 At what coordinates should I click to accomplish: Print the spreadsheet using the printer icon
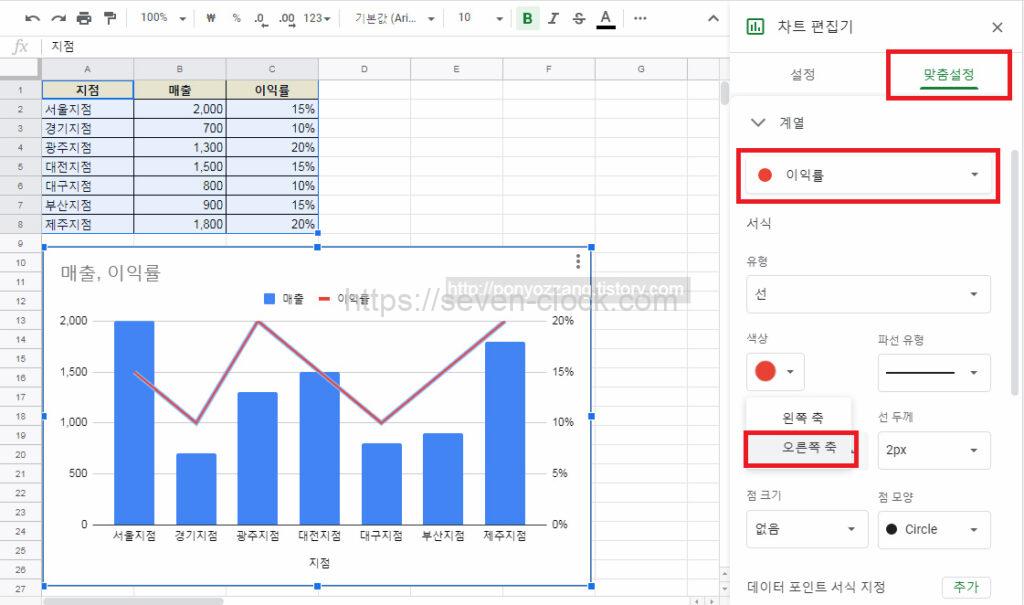click(84, 18)
